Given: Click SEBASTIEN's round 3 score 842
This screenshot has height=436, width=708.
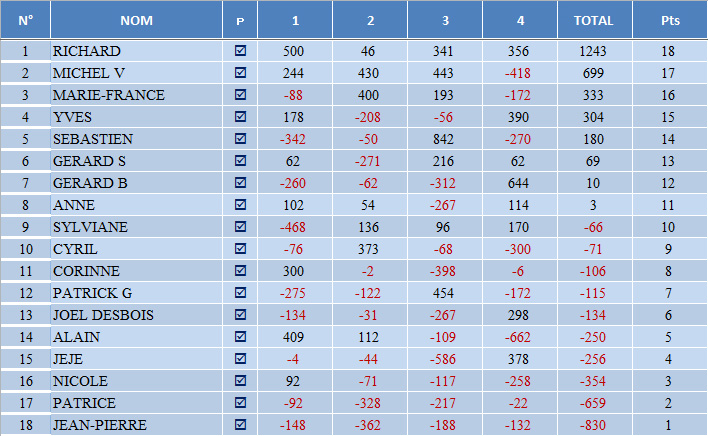Looking at the screenshot, I should click(x=443, y=139).
